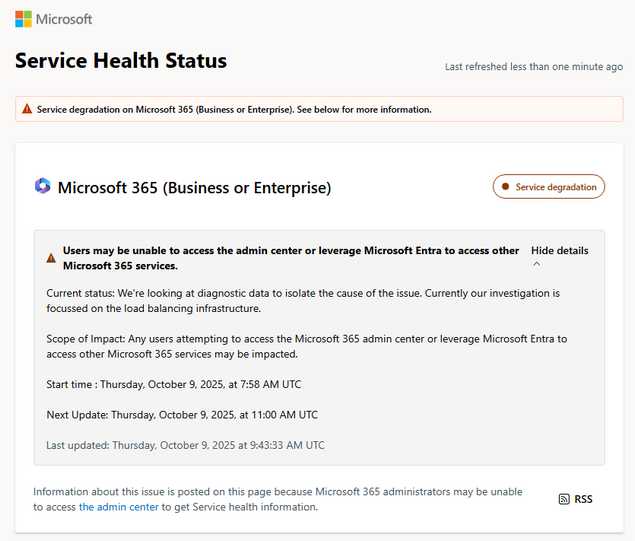Click the Microsoft 365 Copilot icon
The image size is (635, 541).
tap(42, 186)
